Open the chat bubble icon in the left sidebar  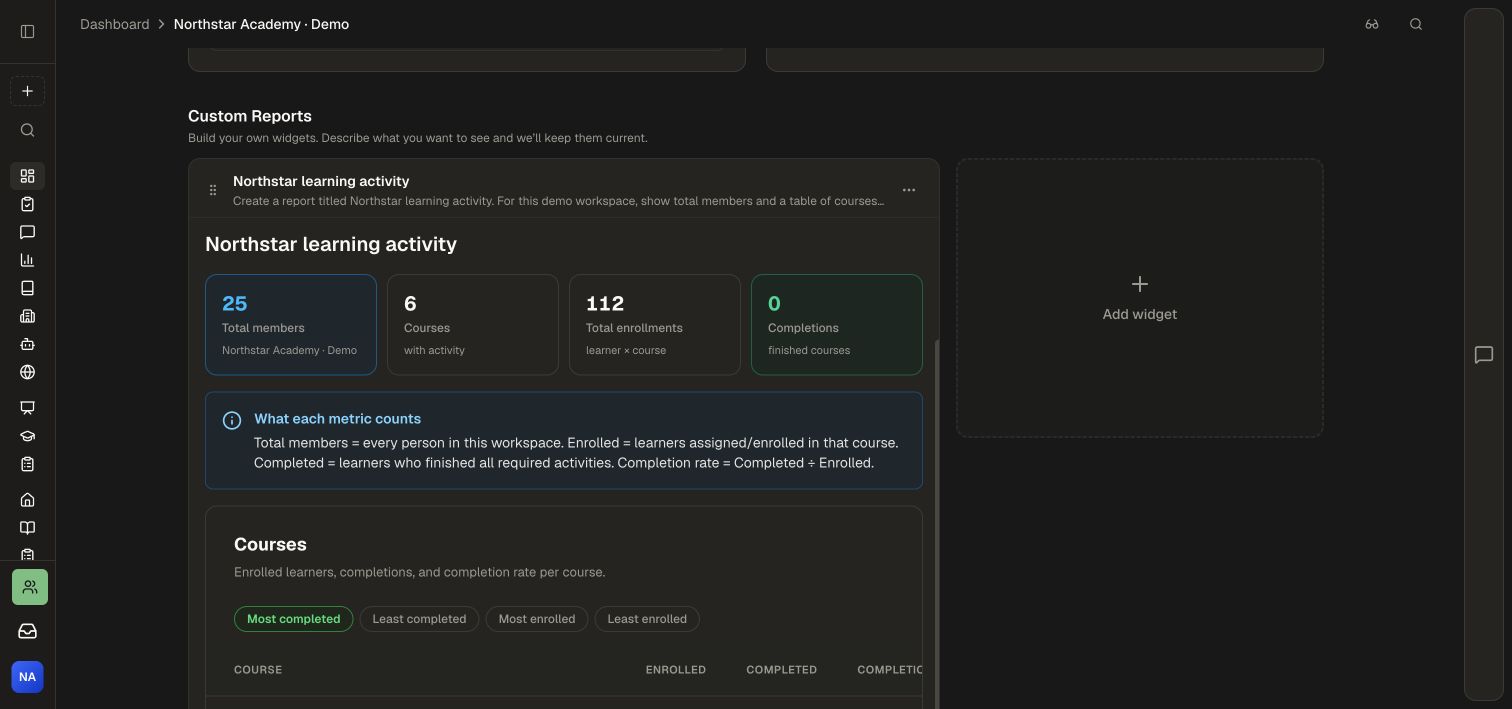(x=27, y=232)
